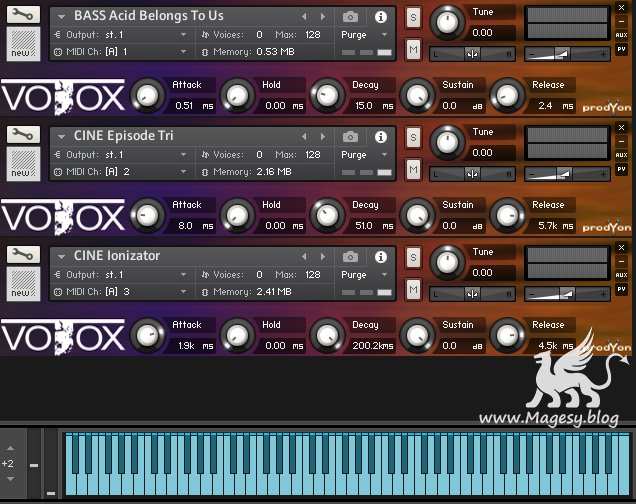Screen dimensions: 636x504
Task: Mute the BASS Acid Belongs To Us instrument
Action: [413, 49]
